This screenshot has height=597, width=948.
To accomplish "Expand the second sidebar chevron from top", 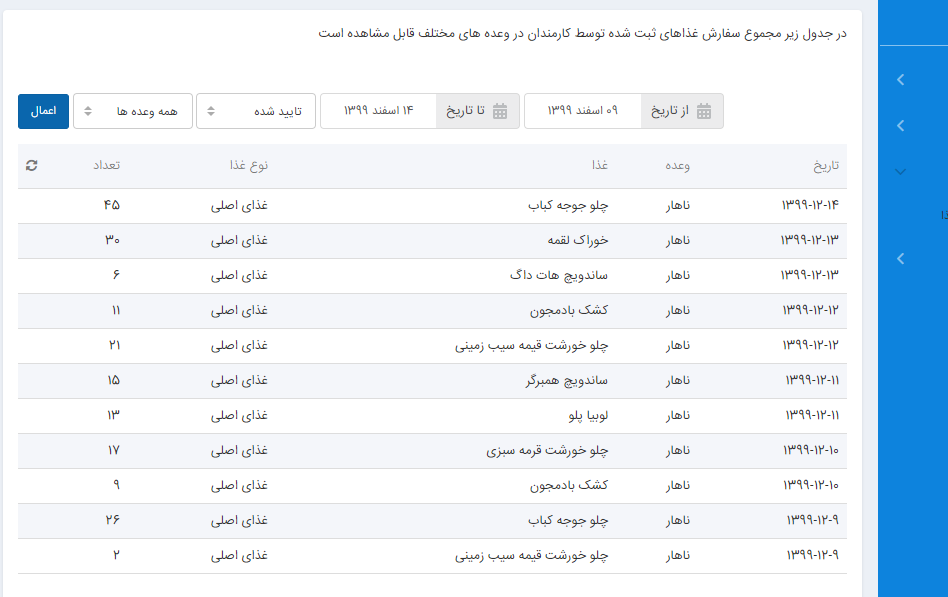I will (901, 126).
